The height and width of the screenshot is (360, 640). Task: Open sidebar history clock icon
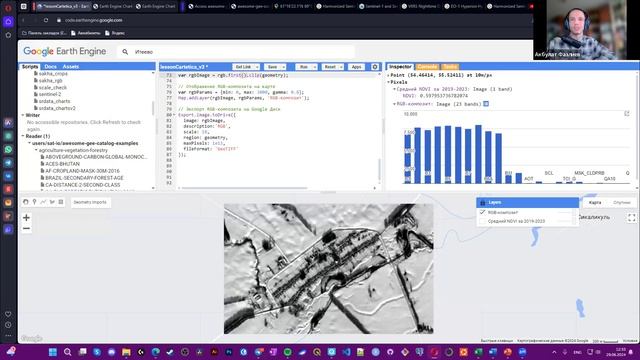coord(8,325)
